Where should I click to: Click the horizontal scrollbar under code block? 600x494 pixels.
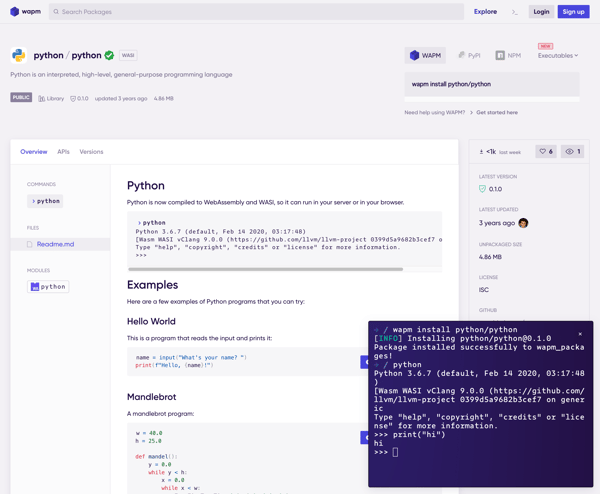pos(266,269)
